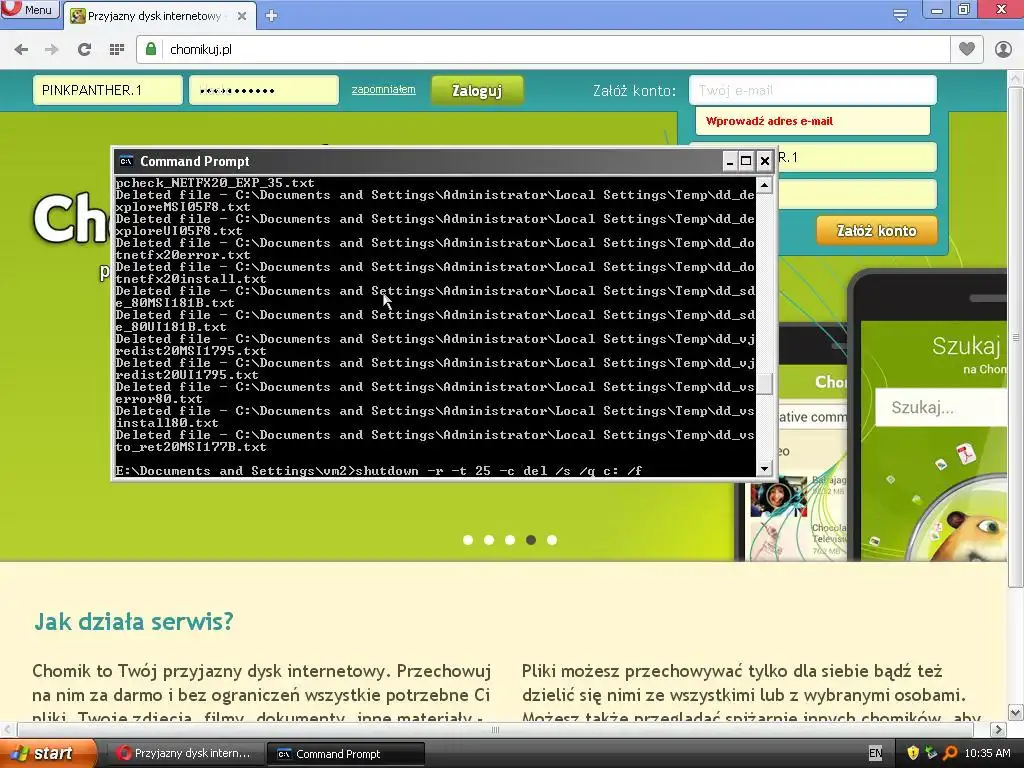Go forward to next page
Viewport: 1024px width, 768px height.
pyautogui.click(x=52, y=49)
